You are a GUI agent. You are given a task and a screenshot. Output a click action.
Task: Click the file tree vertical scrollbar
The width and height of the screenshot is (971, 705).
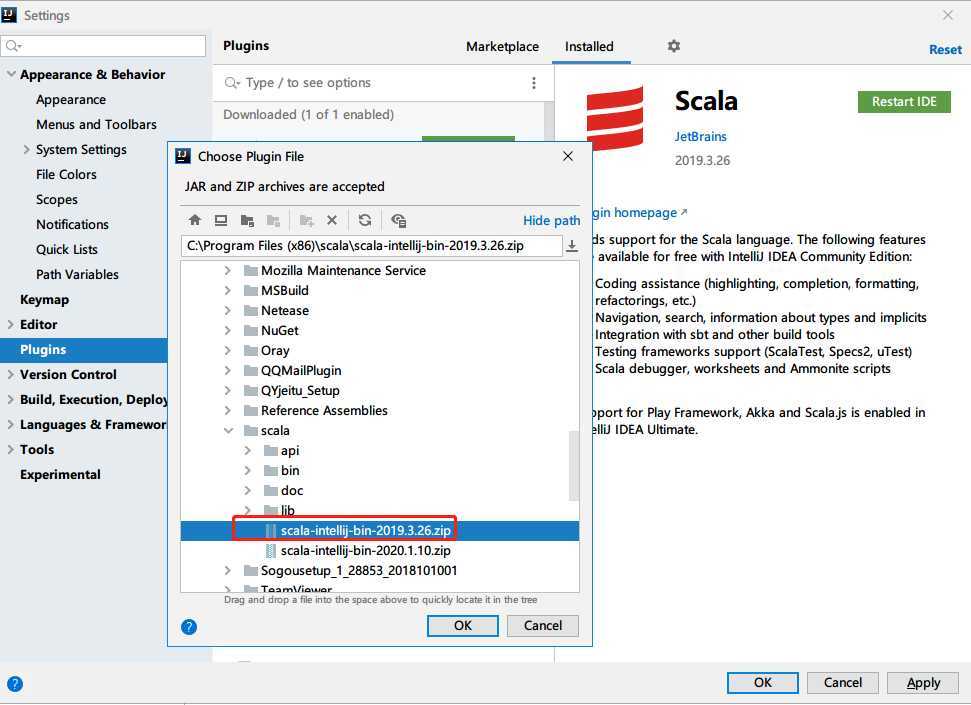pos(574,466)
